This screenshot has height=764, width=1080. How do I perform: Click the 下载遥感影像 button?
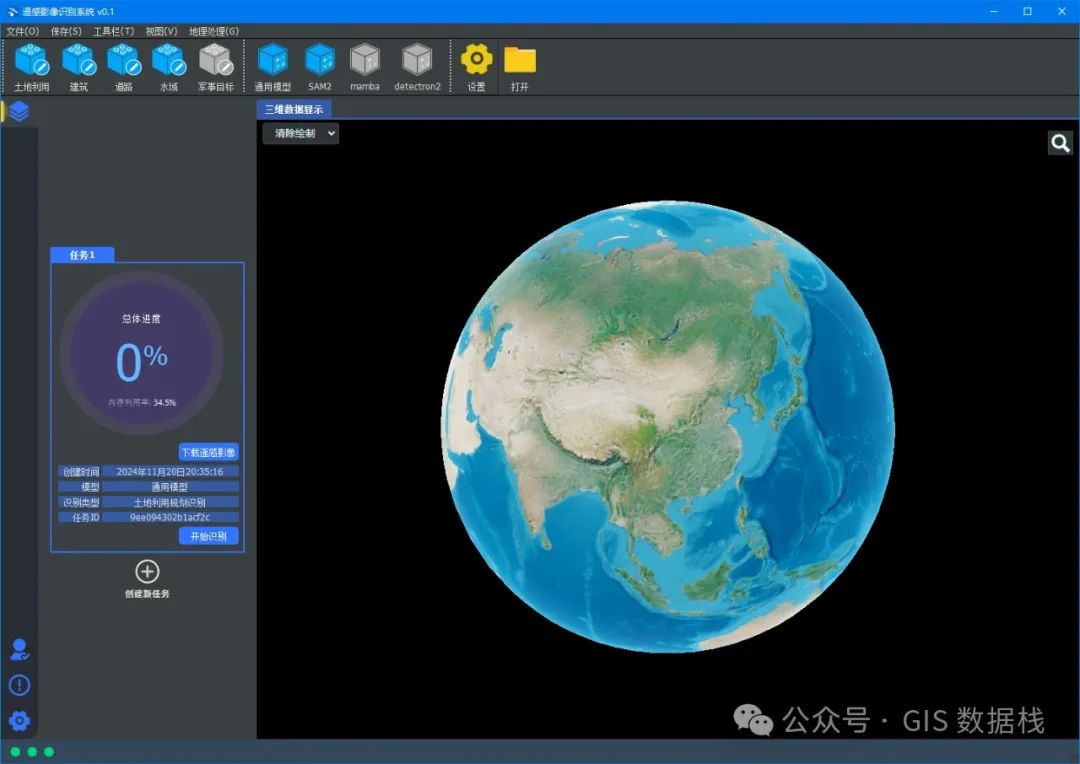[209, 452]
